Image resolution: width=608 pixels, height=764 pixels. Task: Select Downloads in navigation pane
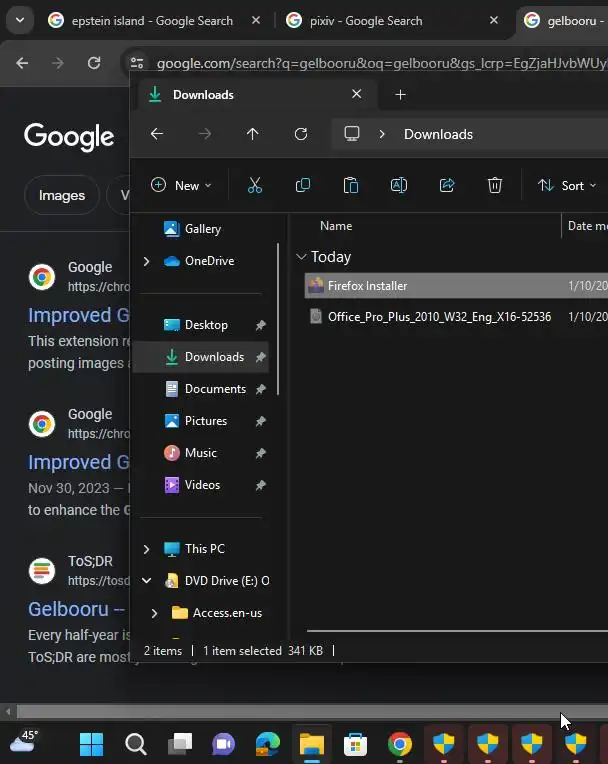pyautogui.click(x=202, y=357)
